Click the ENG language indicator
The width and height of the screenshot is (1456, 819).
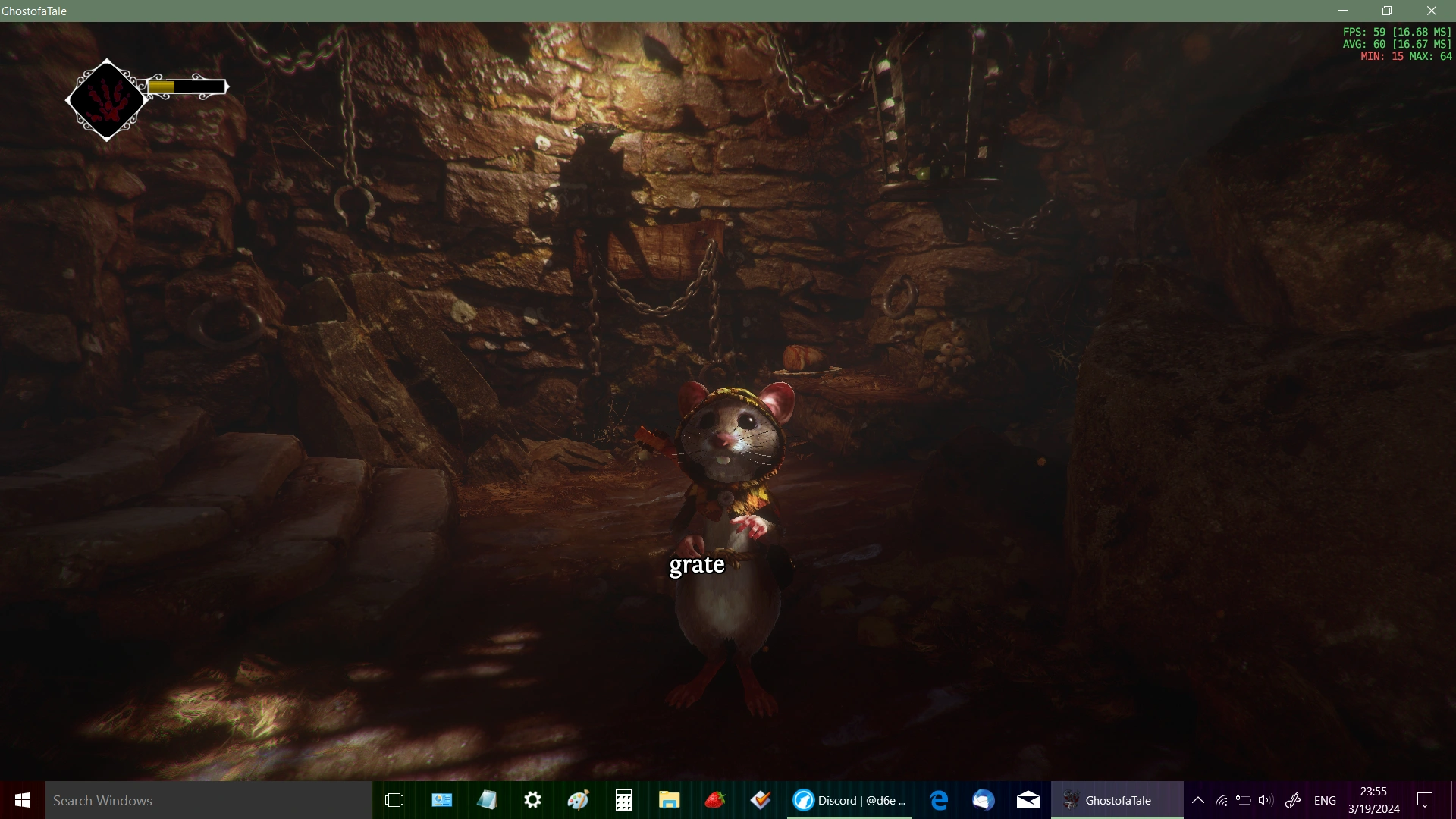(1325, 801)
